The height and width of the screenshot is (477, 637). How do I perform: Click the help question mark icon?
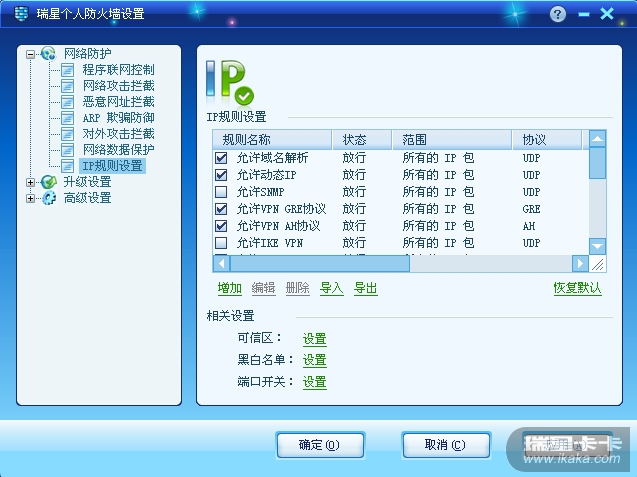pos(557,14)
